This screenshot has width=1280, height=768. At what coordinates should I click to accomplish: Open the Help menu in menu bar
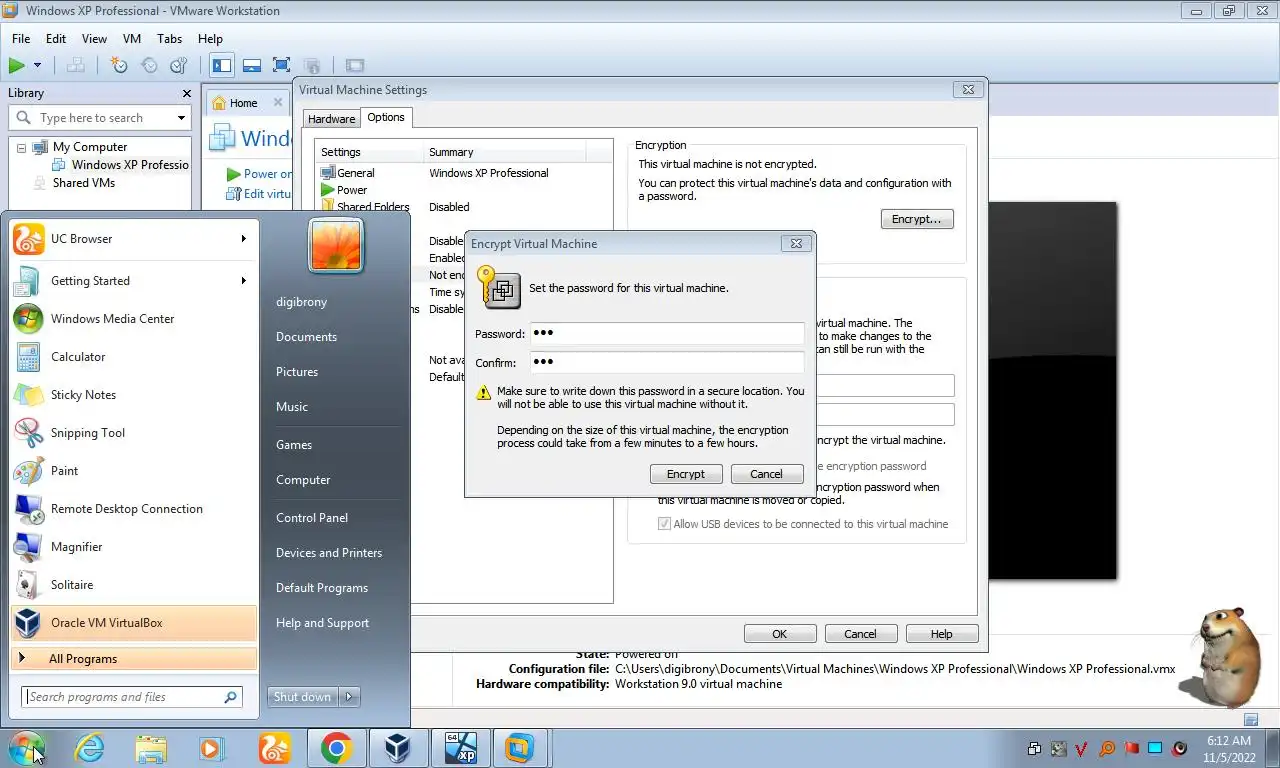(x=210, y=39)
